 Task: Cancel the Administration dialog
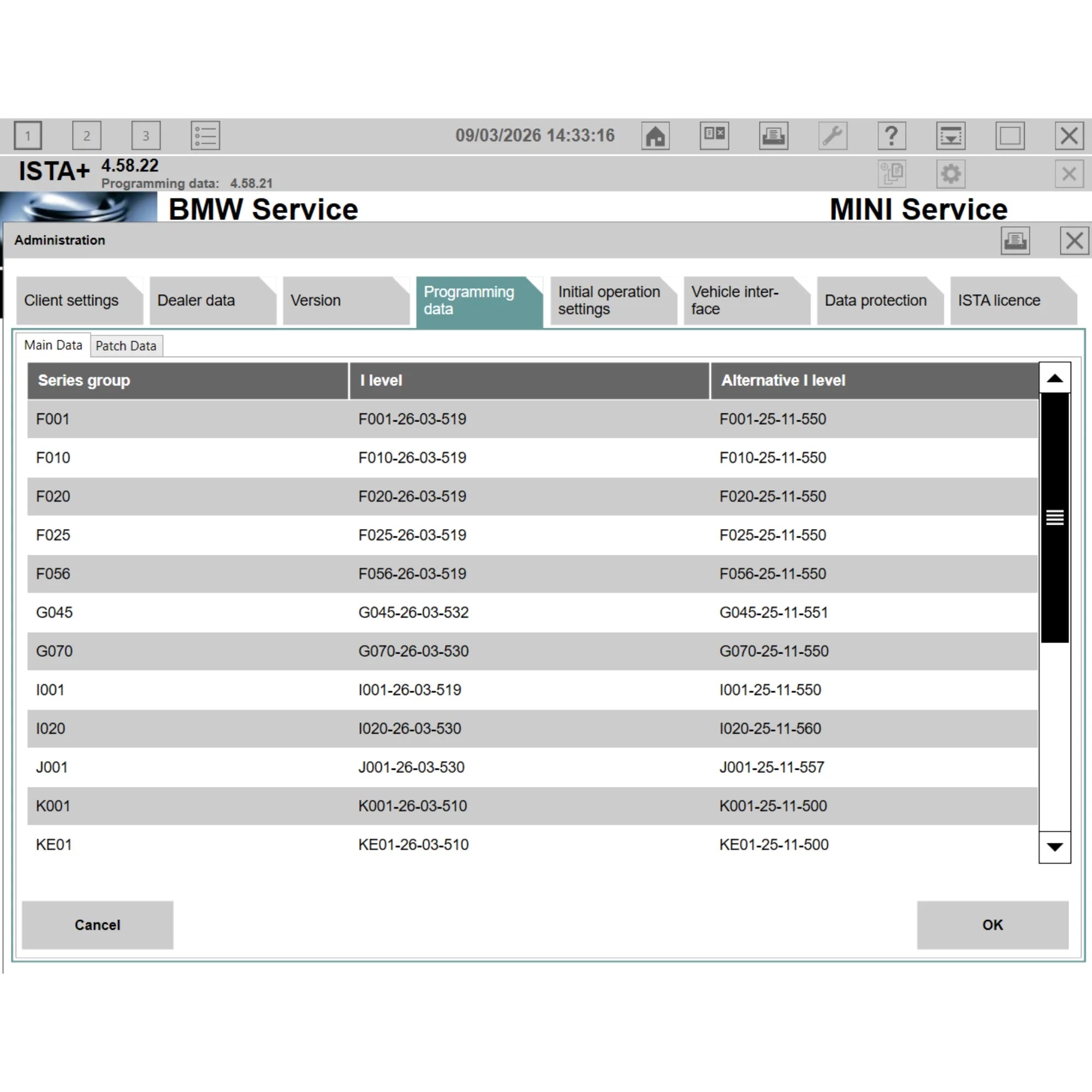click(97, 925)
